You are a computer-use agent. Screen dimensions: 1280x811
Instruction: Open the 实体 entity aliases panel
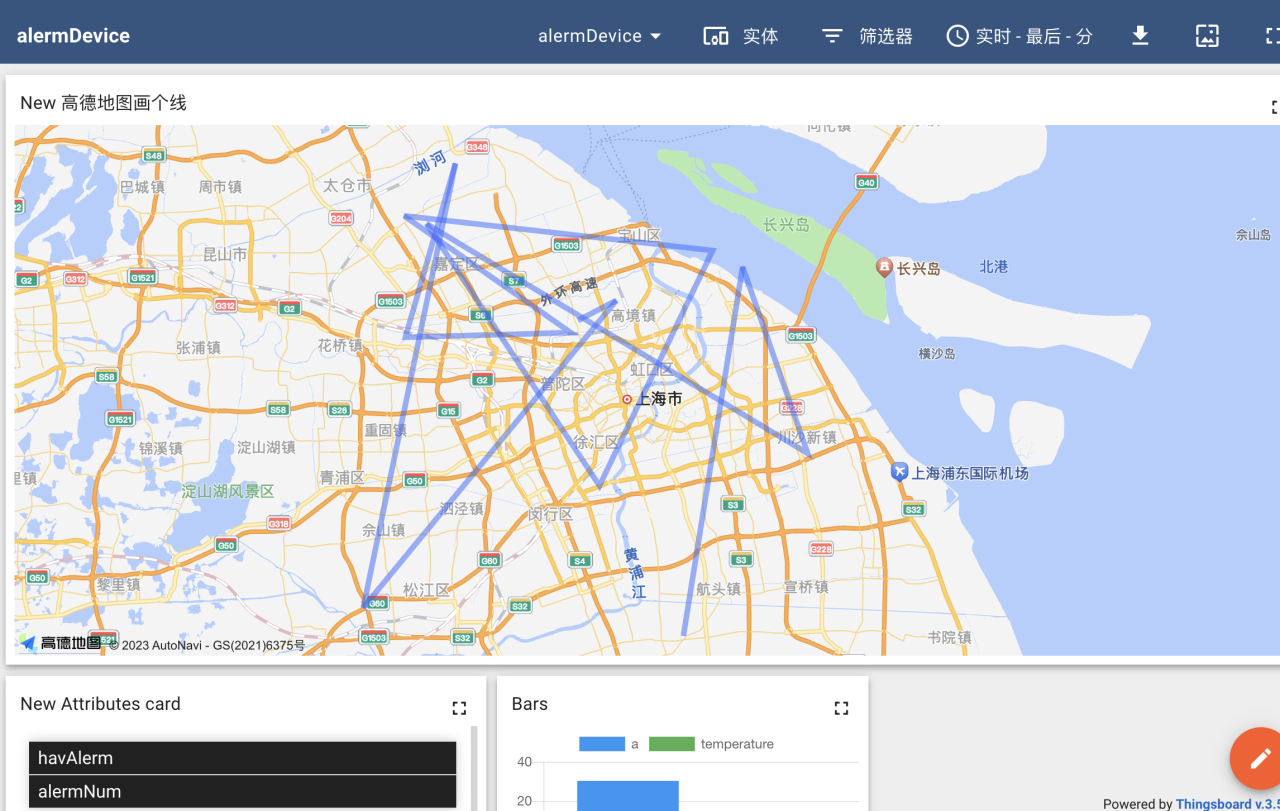(741, 36)
